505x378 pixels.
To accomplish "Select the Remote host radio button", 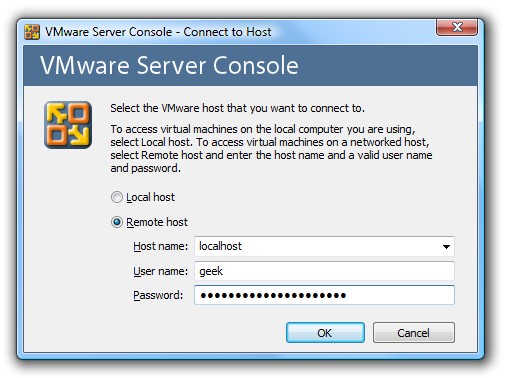I will [117, 222].
